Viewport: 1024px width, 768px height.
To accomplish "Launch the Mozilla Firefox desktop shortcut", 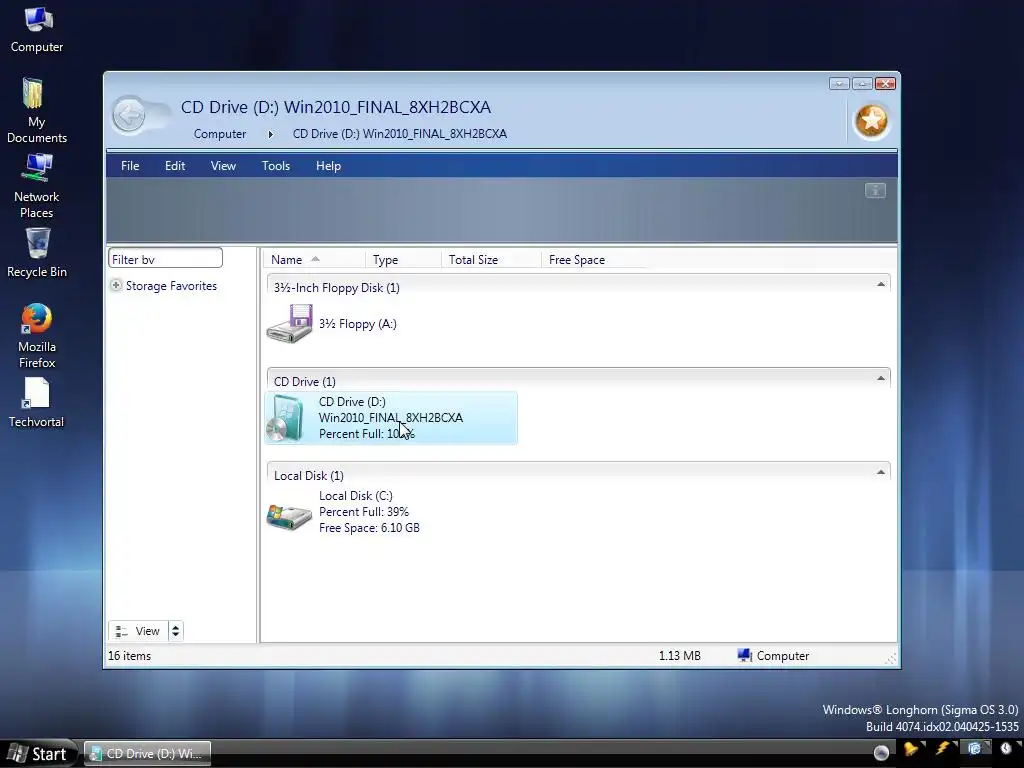I will 37,319.
